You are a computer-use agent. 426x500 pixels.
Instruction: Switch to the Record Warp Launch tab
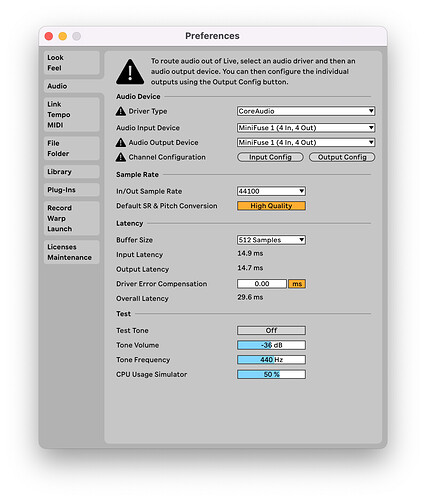pos(71,218)
